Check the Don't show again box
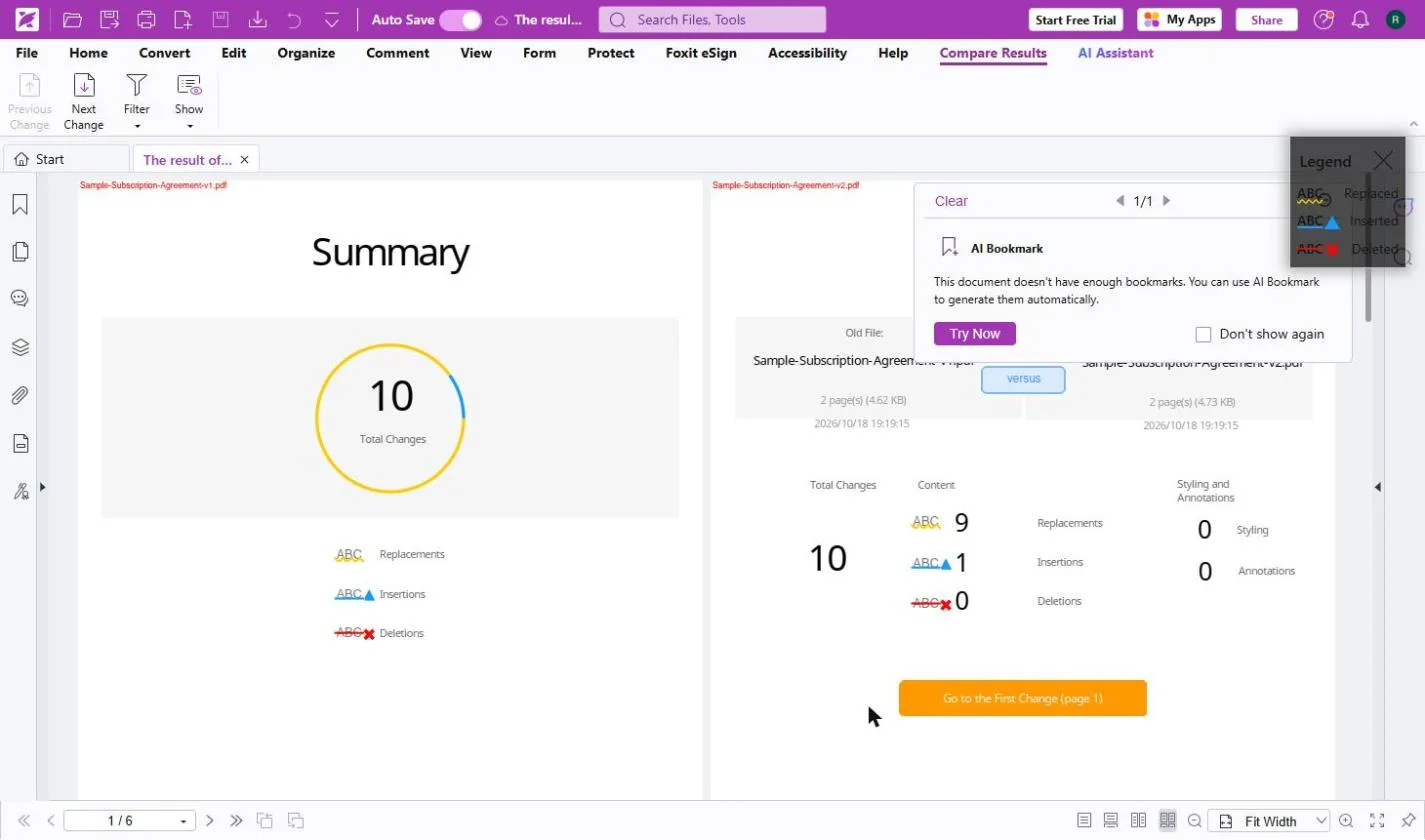The width and height of the screenshot is (1425, 840). (1204, 334)
